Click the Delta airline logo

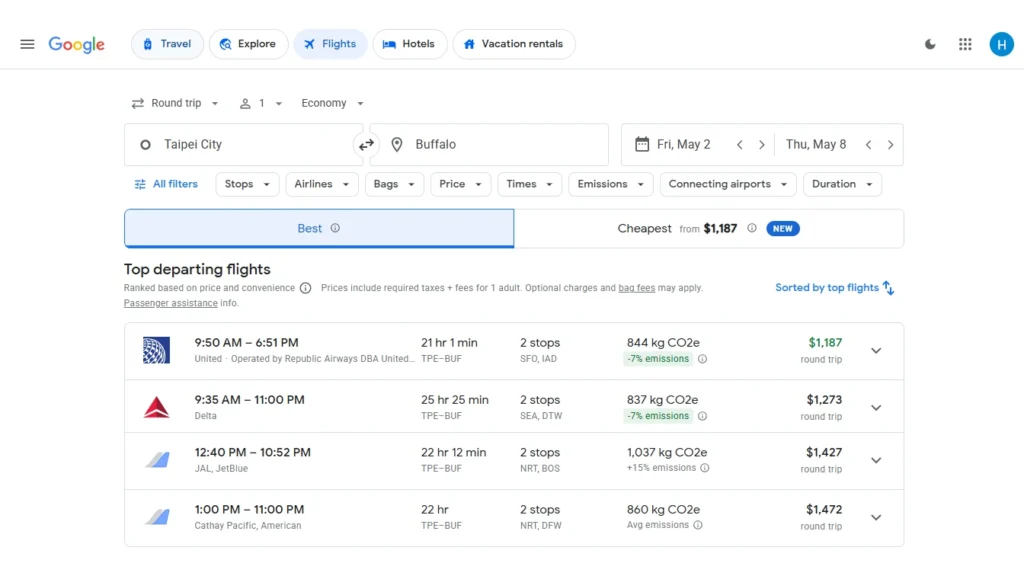156,408
